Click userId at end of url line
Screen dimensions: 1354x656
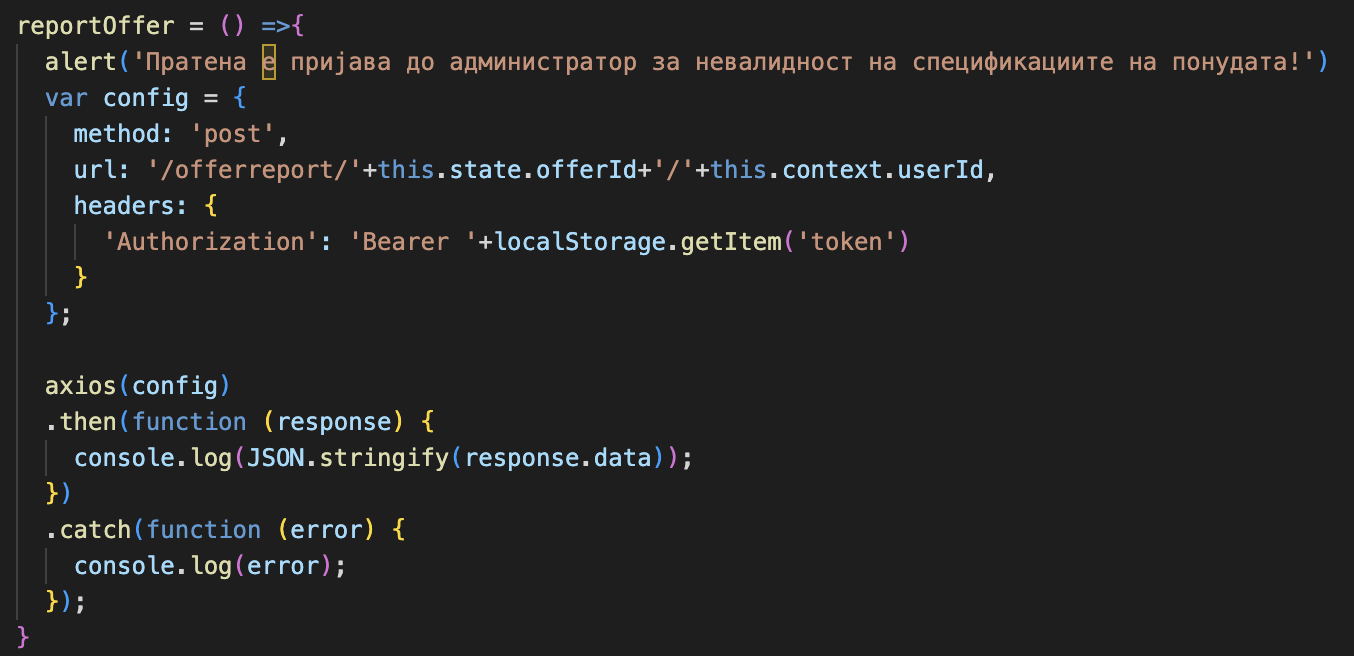point(942,170)
